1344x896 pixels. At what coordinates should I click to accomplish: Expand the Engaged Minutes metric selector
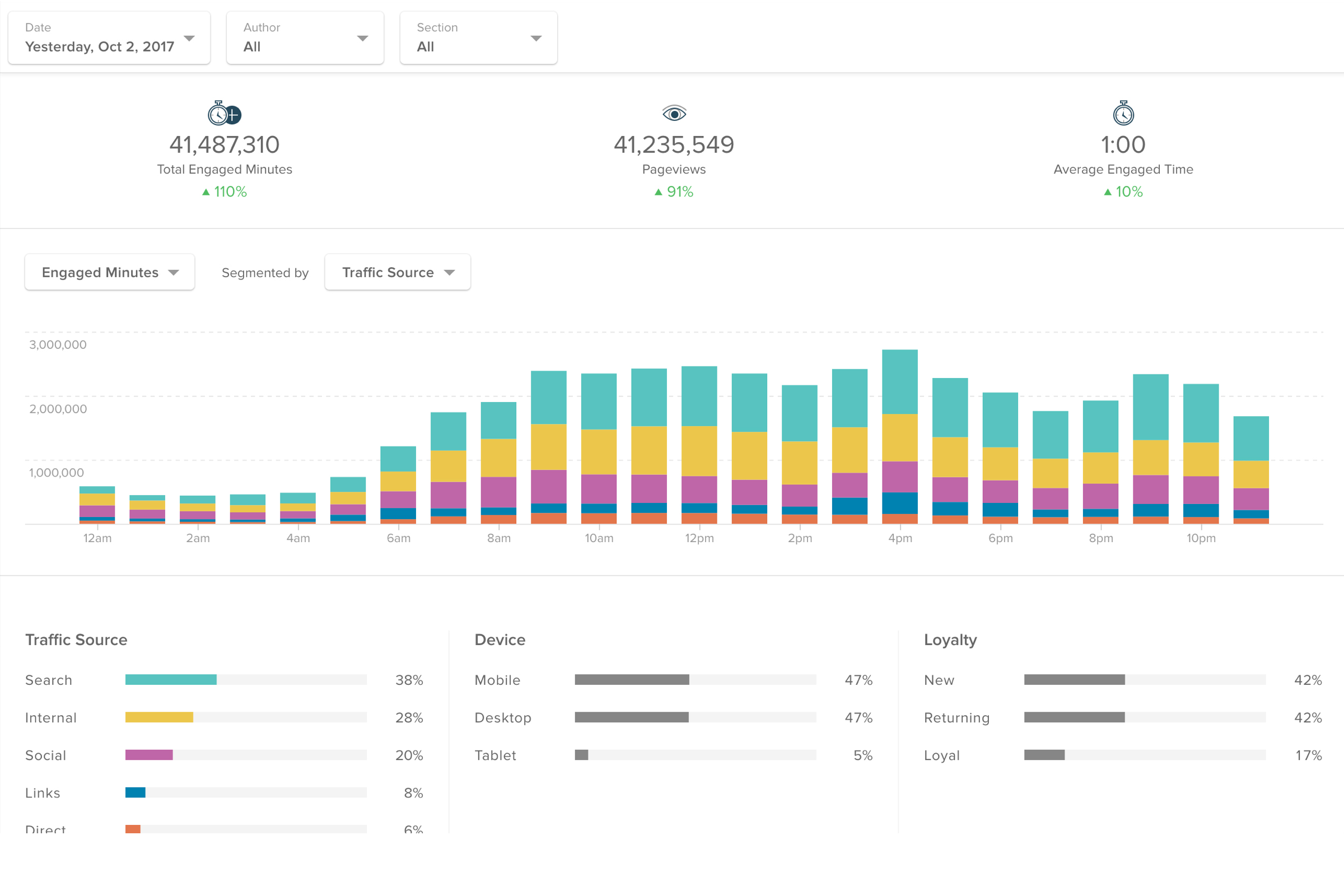pos(110,273)
